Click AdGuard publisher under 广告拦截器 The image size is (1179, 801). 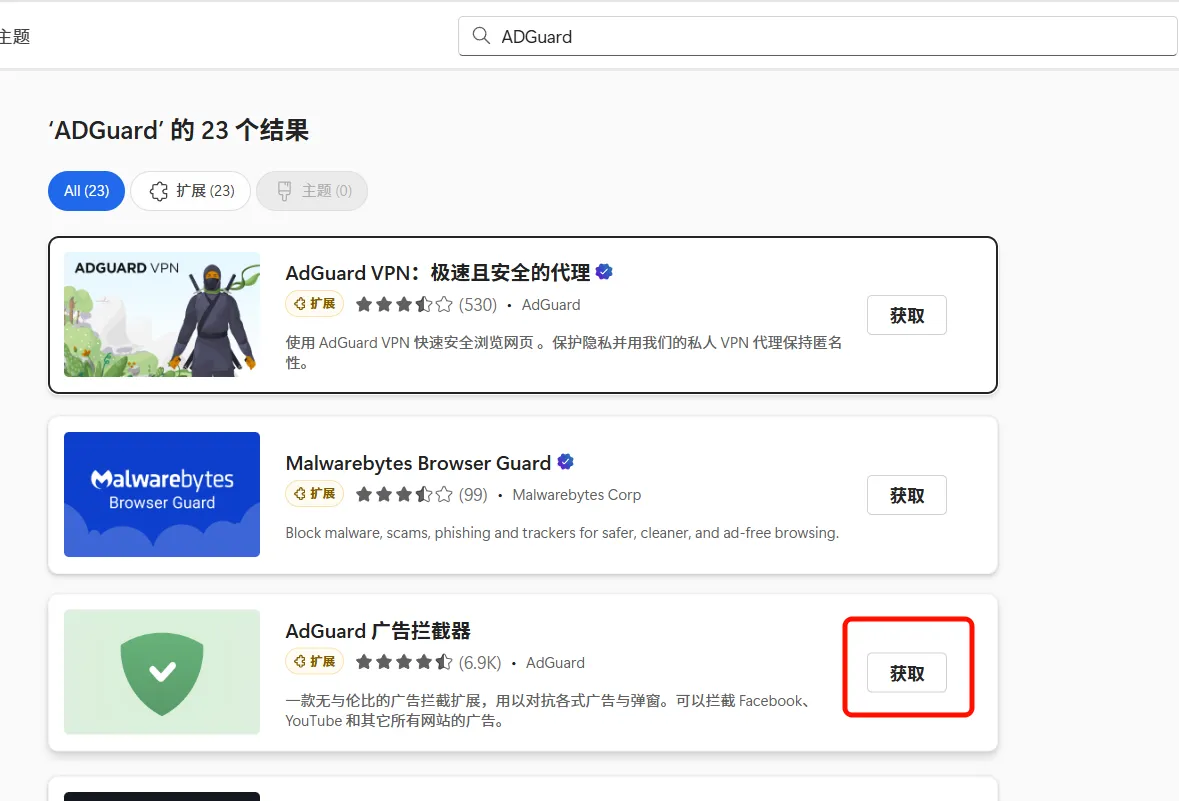555,663
